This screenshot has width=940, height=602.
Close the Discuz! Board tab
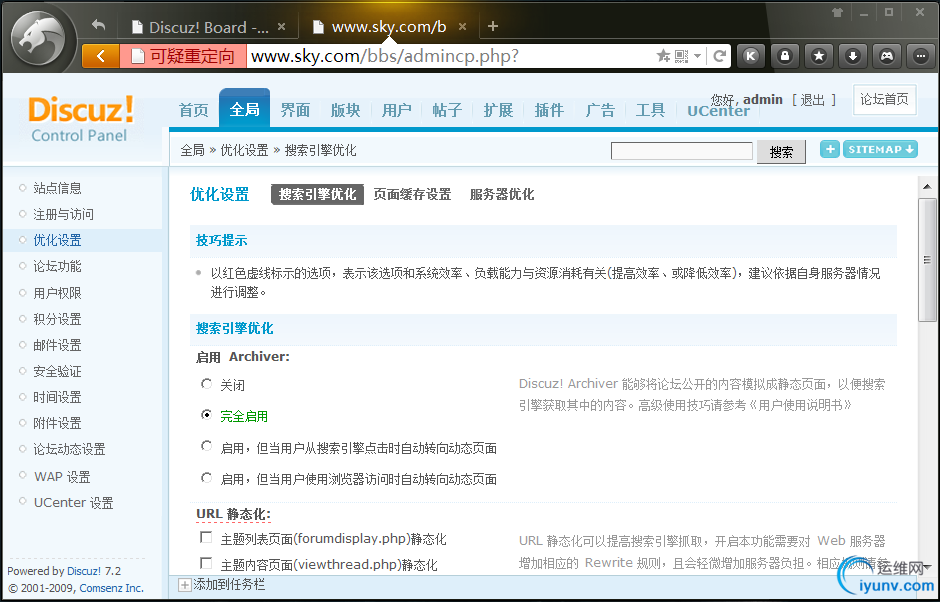(282, 27)
